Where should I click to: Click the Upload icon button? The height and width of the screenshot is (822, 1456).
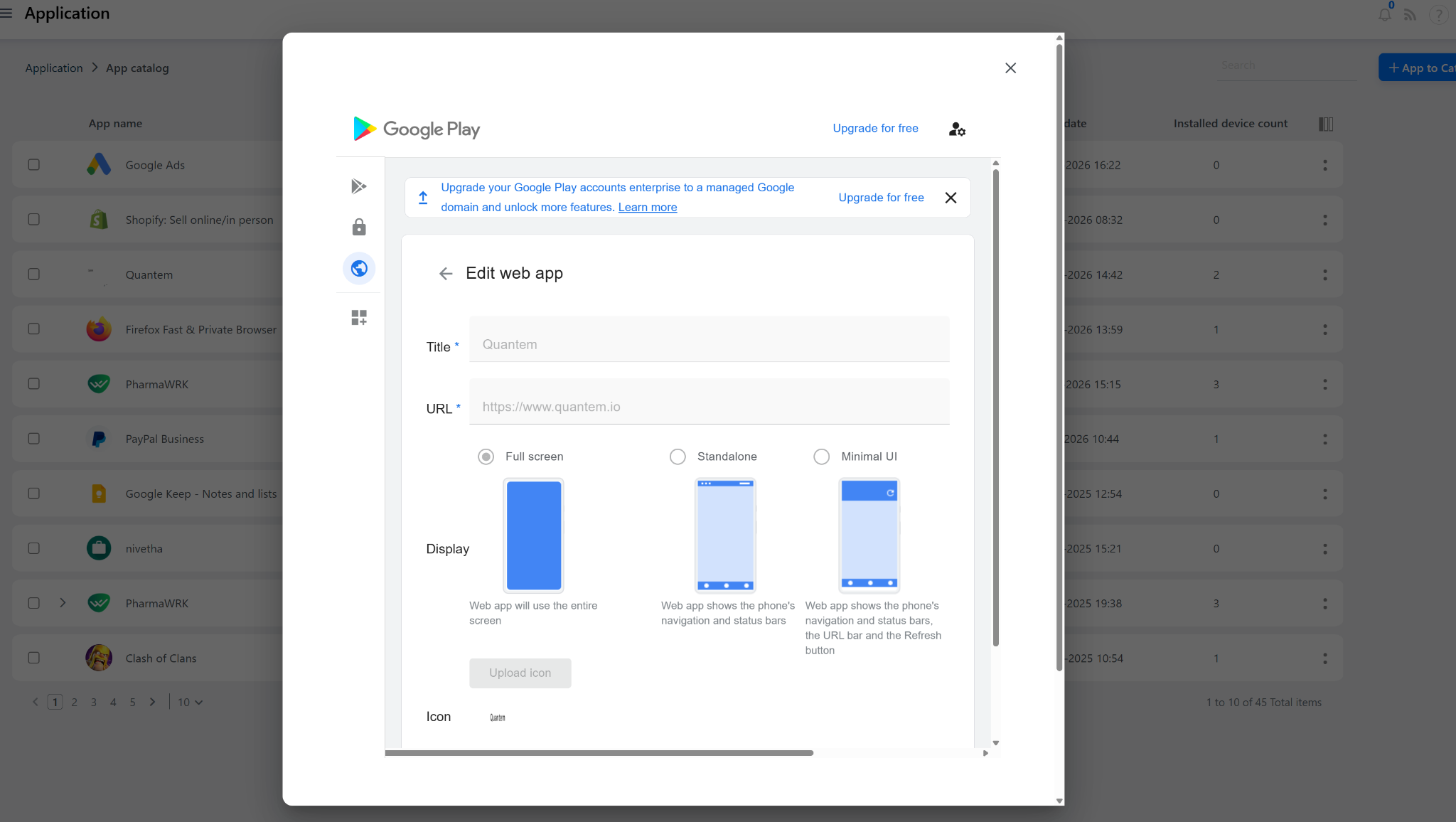(x=520, y=673)
